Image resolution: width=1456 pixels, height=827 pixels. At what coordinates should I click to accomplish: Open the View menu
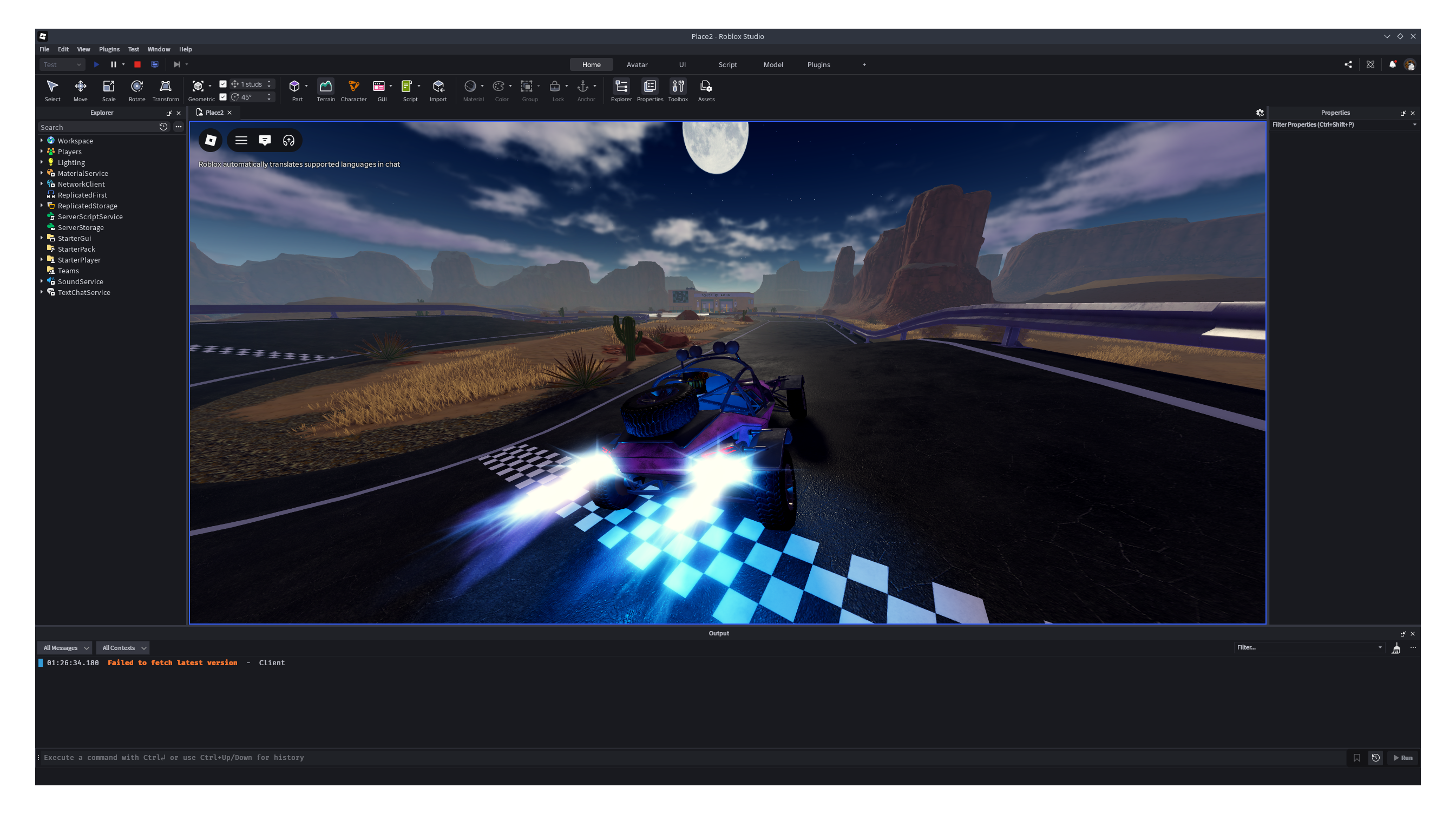click(x=83, y=49)
